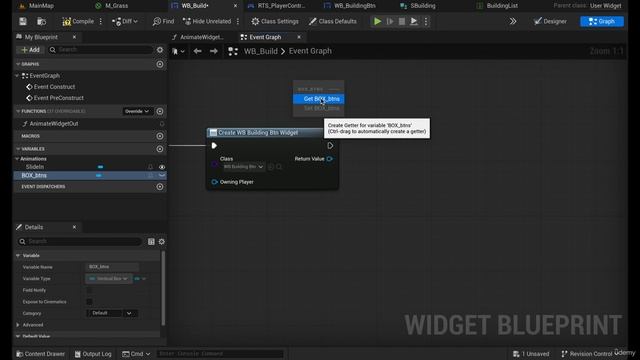Viewport: 640px width, 360px height.
Task: Open play options three-dot menu
Action: point(426,21)
